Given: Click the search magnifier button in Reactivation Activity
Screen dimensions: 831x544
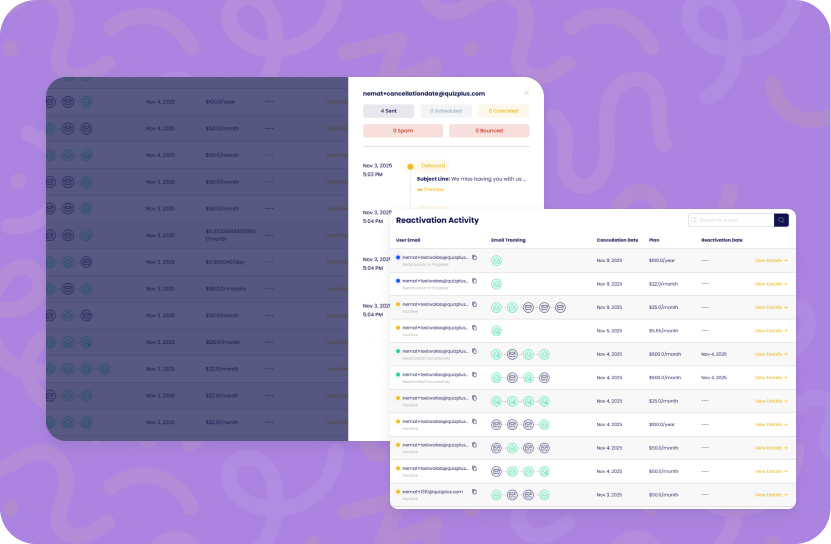Looking at the screenshot, I should [781, 220].
